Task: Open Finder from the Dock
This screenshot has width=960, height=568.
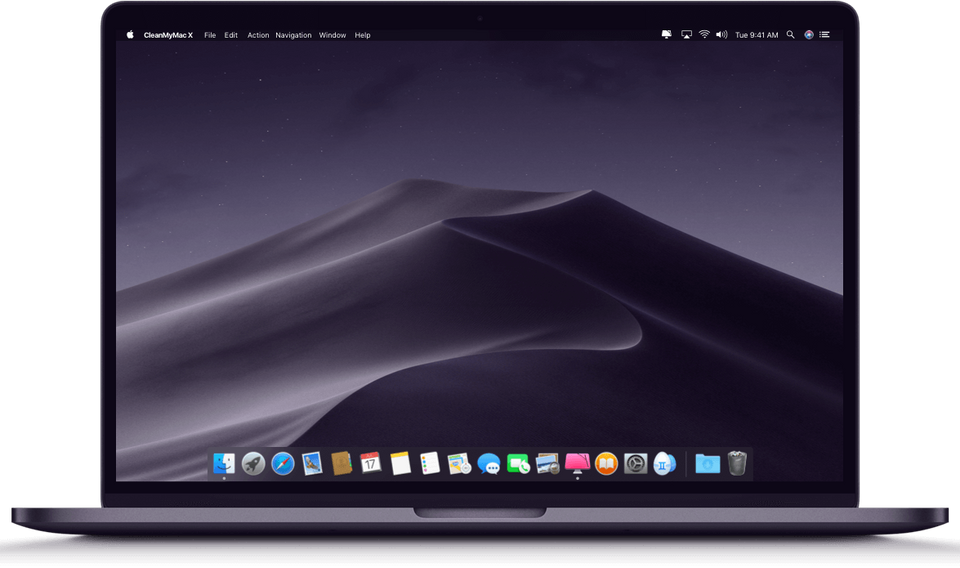Action: click(223, 463)
